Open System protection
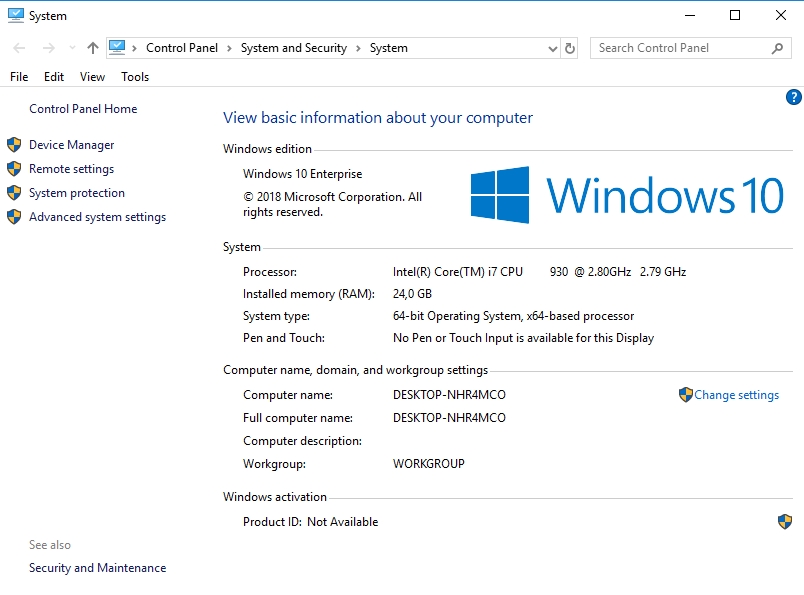804x595 pixels. click(77, 193)
